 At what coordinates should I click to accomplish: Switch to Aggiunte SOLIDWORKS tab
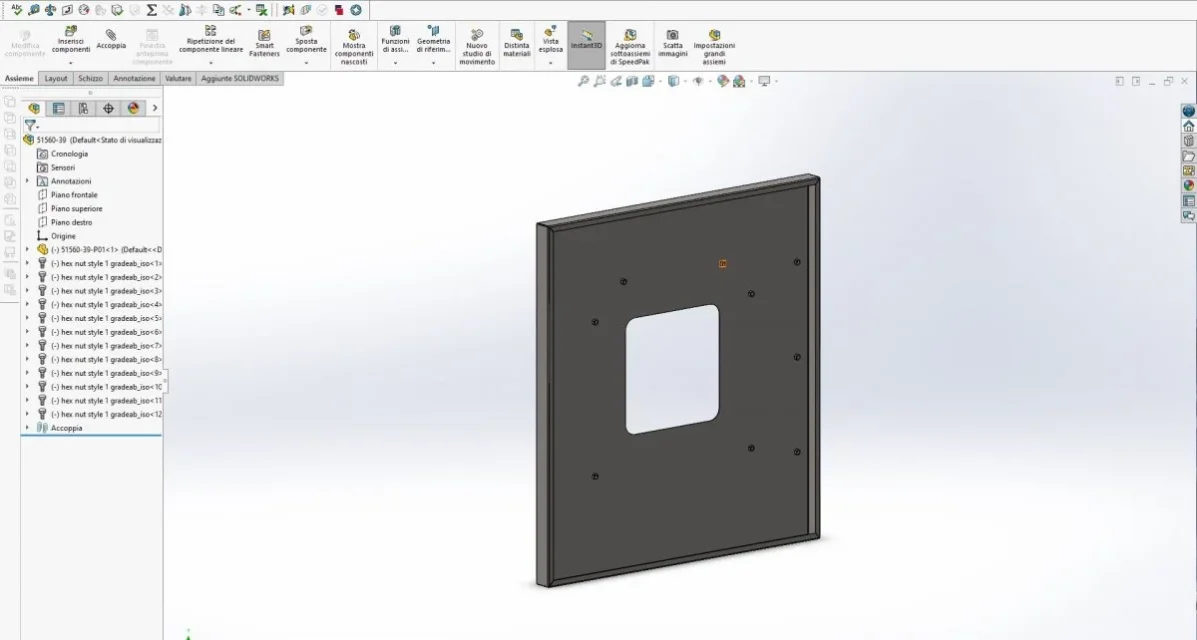point(240,79)
